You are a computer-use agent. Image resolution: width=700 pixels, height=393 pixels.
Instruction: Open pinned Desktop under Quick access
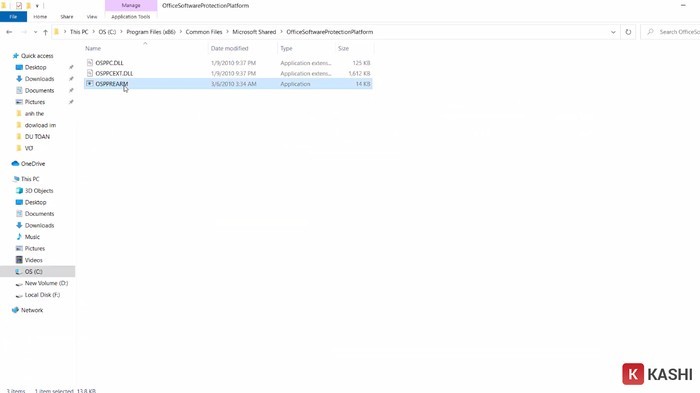click(x=35, y=67)
